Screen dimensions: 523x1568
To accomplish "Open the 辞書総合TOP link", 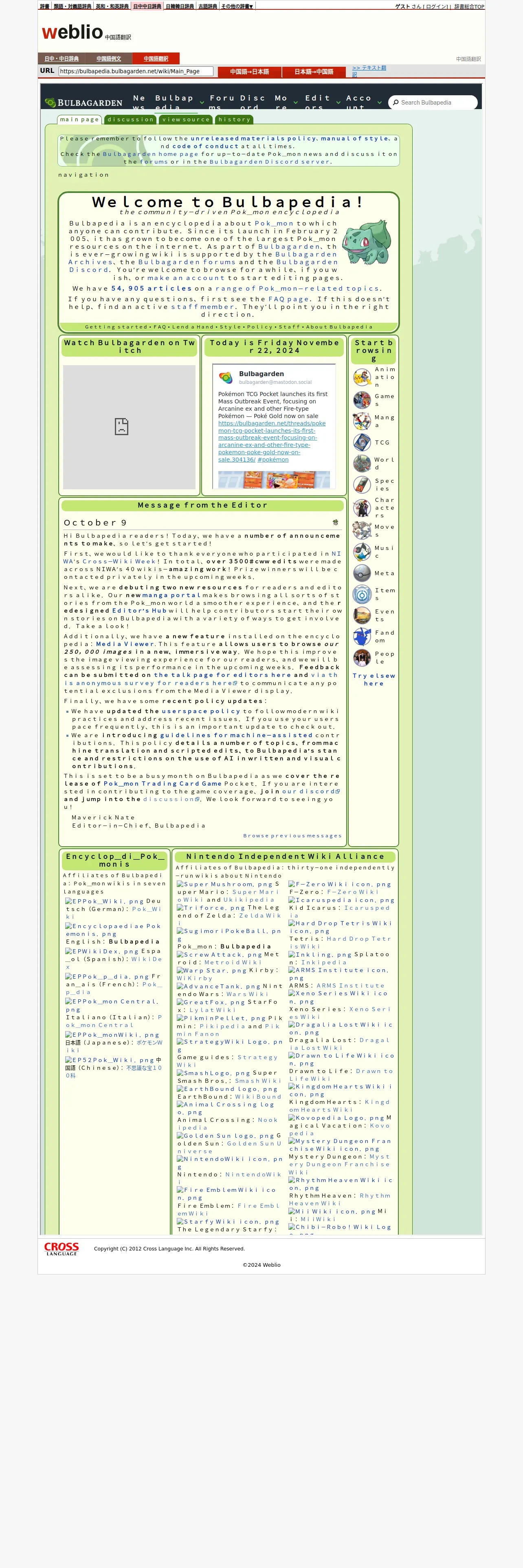I will 469,7.
